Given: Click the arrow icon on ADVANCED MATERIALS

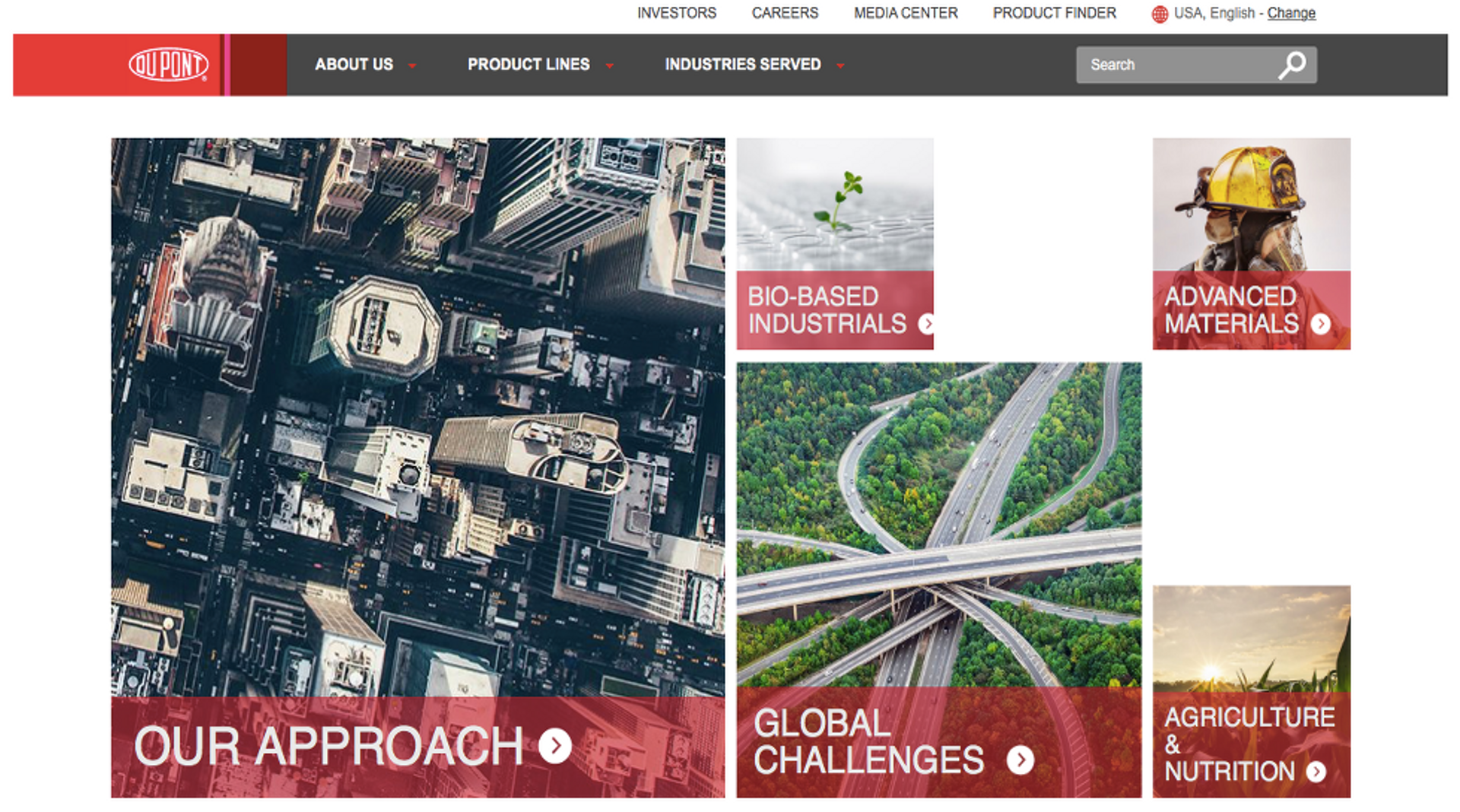Looking at the screenshot, I should click(1321, 325).
